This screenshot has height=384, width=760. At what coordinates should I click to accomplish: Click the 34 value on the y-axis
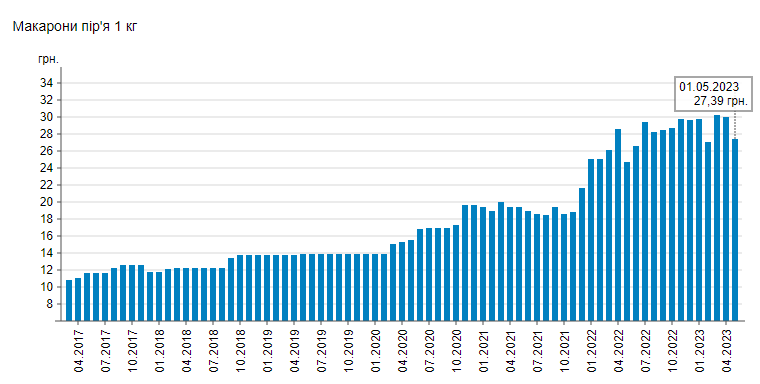pyautogui.click(x=46, y=83)
